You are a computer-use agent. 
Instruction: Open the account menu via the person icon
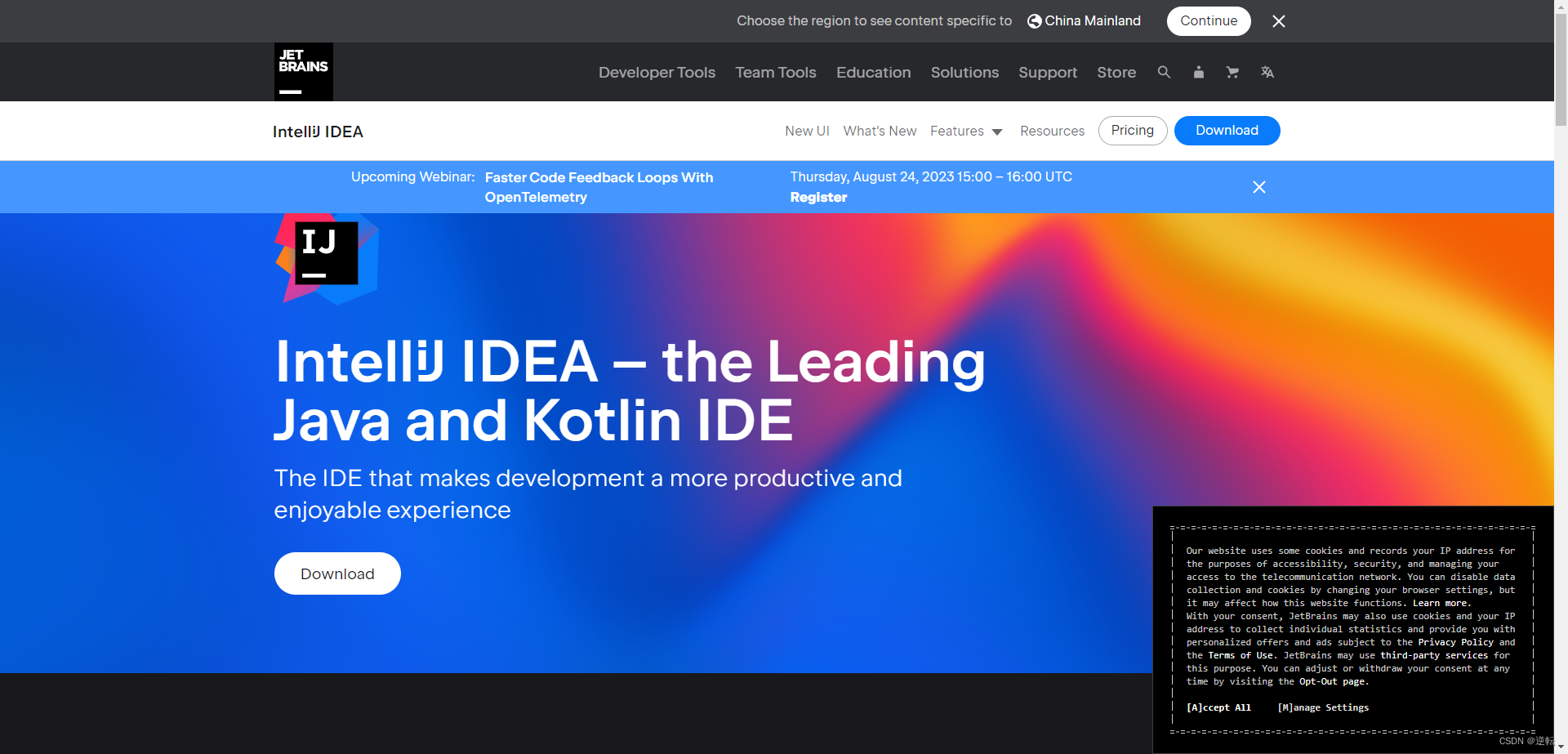[x=1198, y=72]
